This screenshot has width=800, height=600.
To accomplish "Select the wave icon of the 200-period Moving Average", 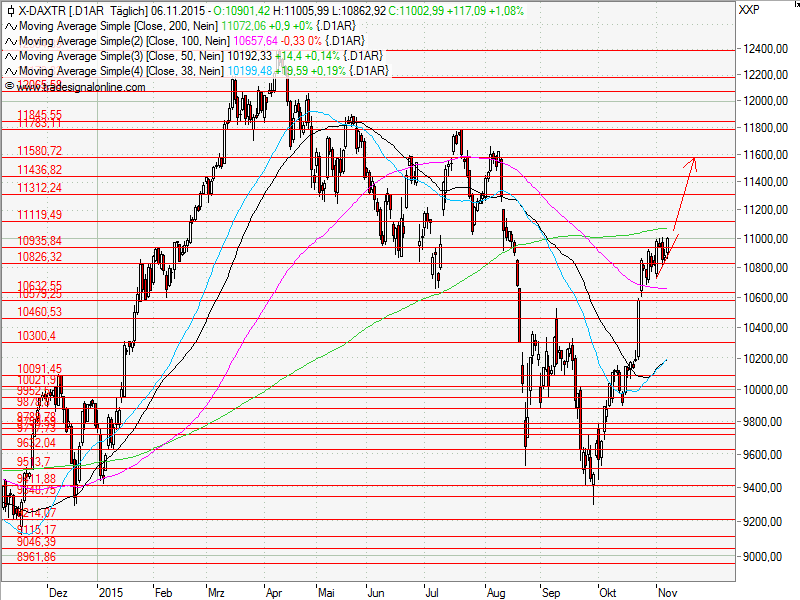I will tap(9, 26).
